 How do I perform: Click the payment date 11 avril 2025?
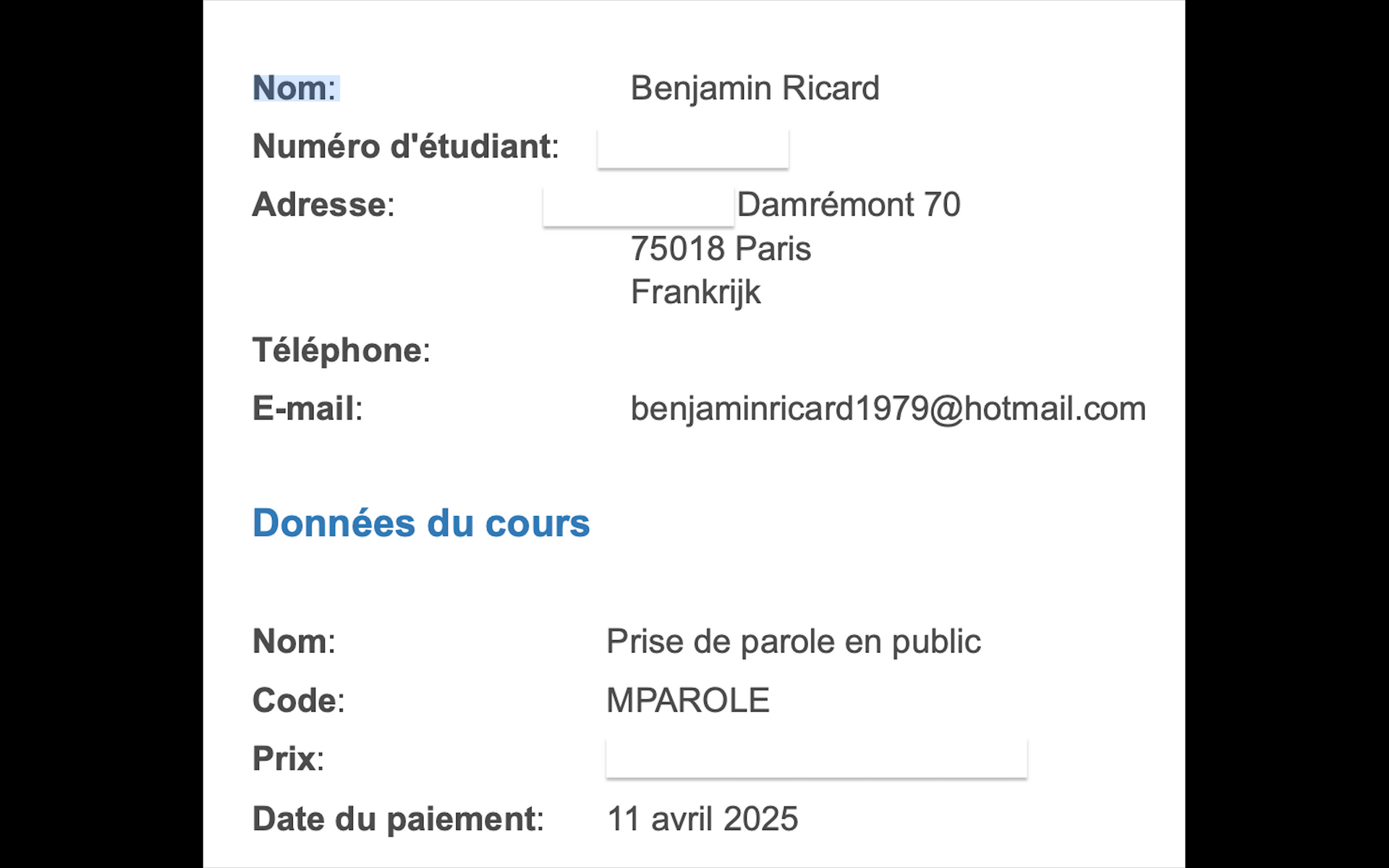pyautogui.click(x=702, y=820)
